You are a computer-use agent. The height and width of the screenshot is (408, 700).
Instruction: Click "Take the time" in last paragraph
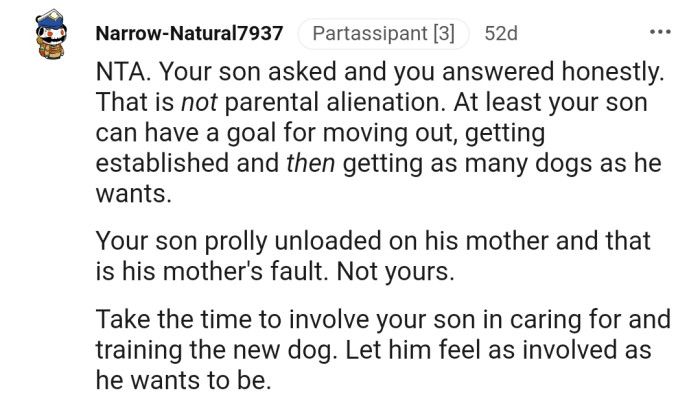[163, 320]
